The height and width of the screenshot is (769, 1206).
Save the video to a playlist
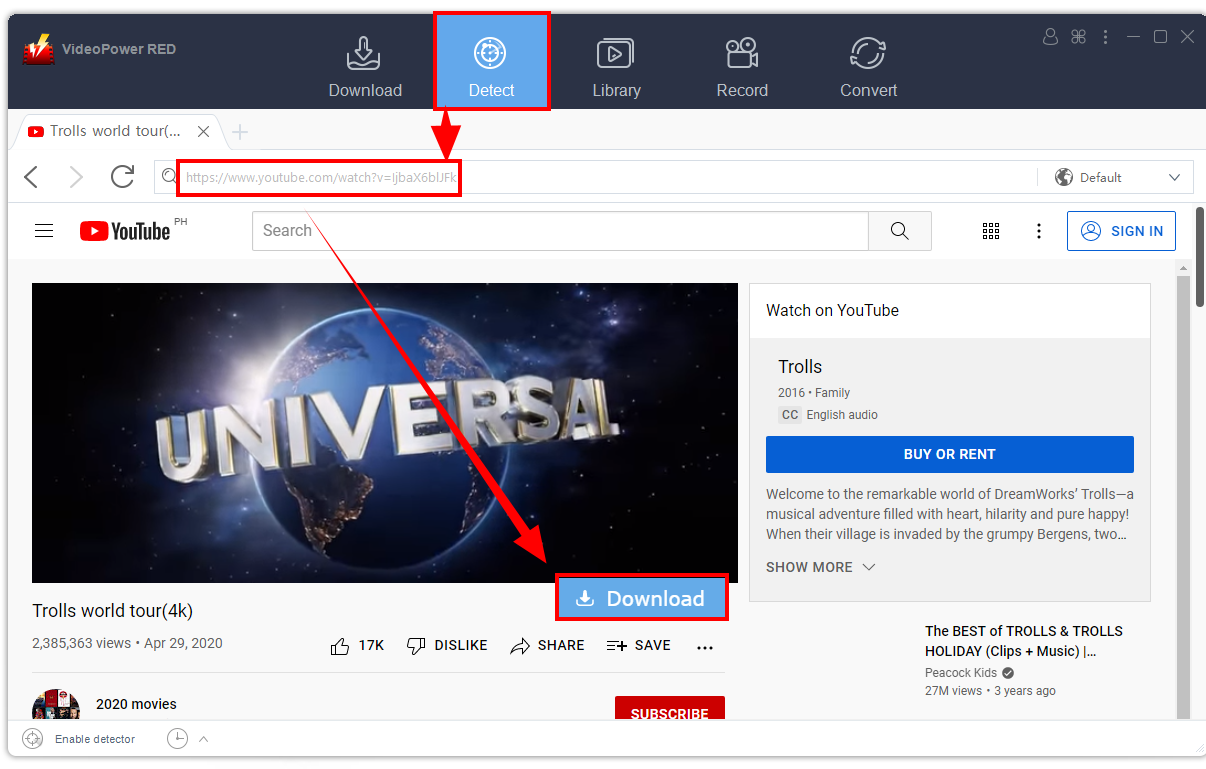click(639, 646)
